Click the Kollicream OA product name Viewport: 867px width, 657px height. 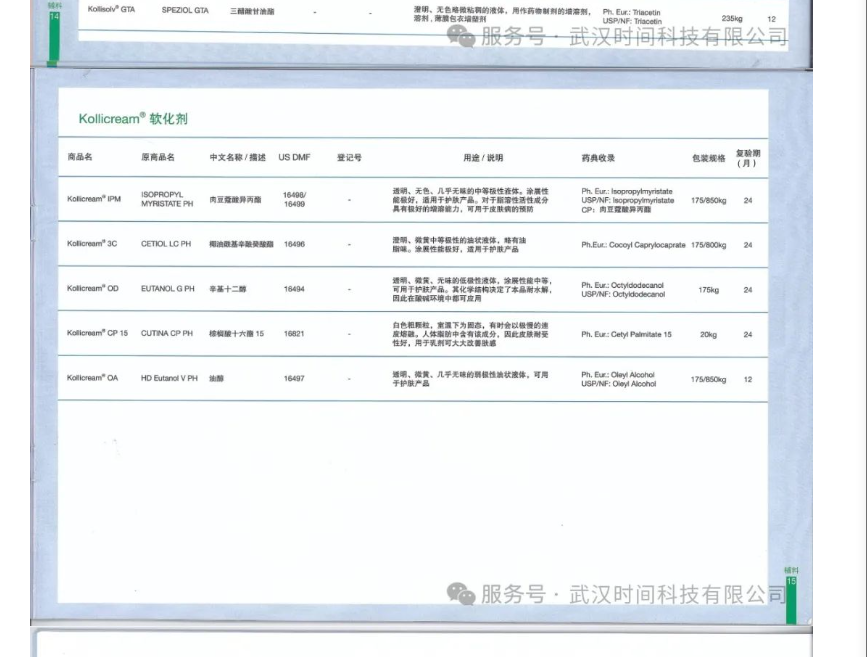coord(92,378)
